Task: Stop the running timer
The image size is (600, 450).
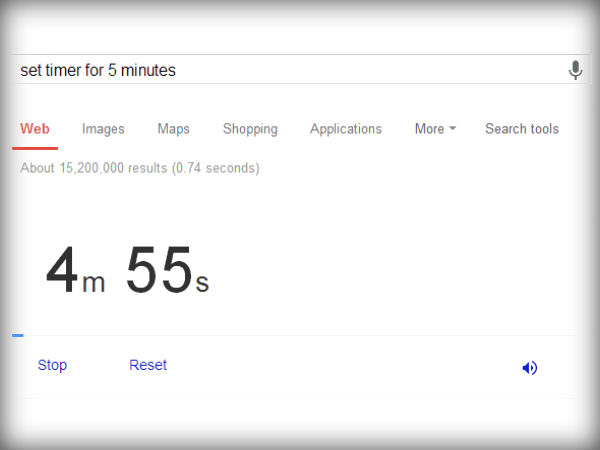Action: (52, 365)
